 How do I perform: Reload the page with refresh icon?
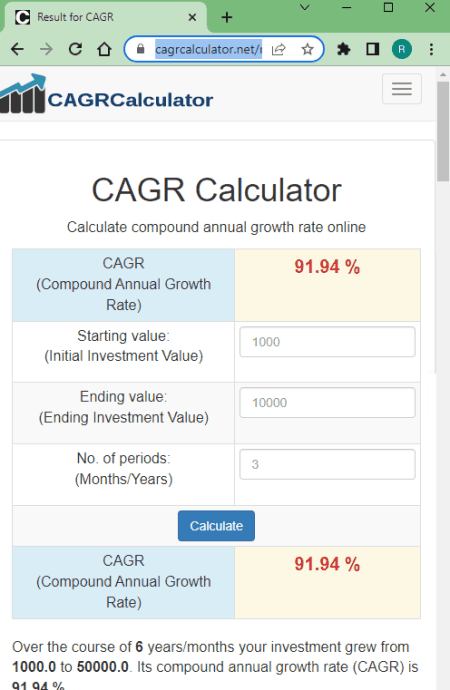pyautogui.click(x=75, y=49)
